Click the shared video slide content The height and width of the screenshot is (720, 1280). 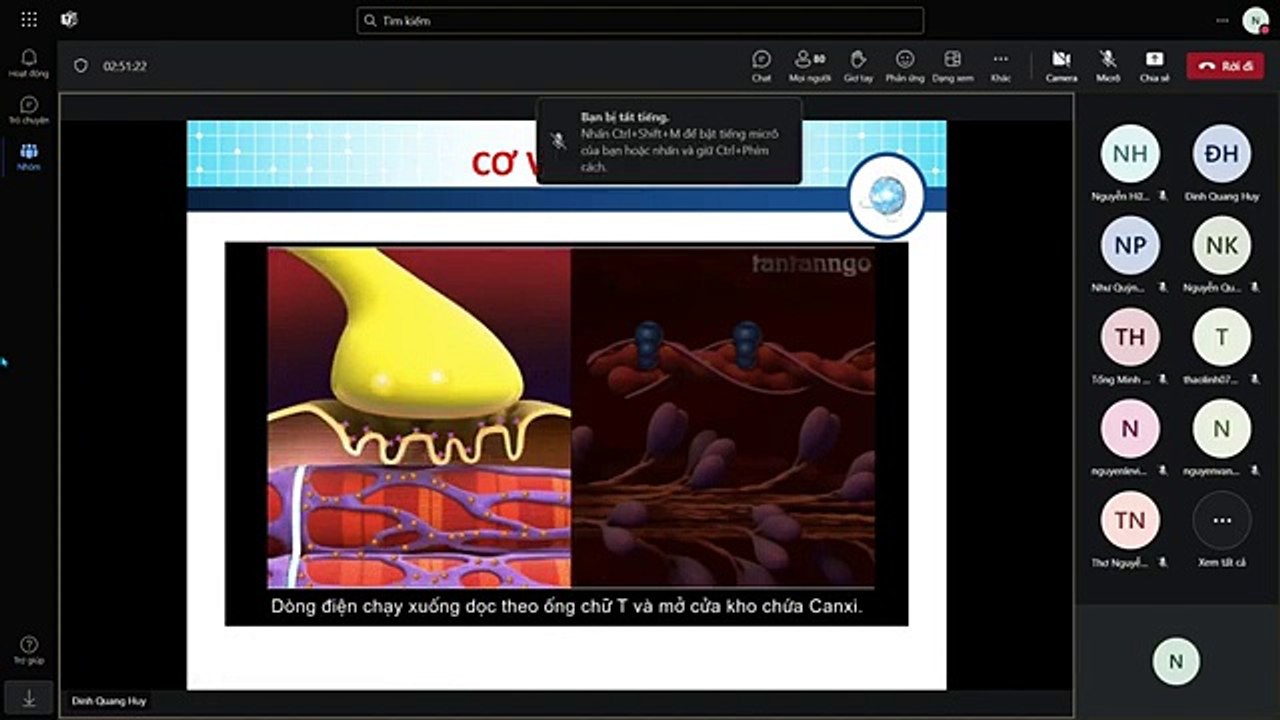point(566,433)
